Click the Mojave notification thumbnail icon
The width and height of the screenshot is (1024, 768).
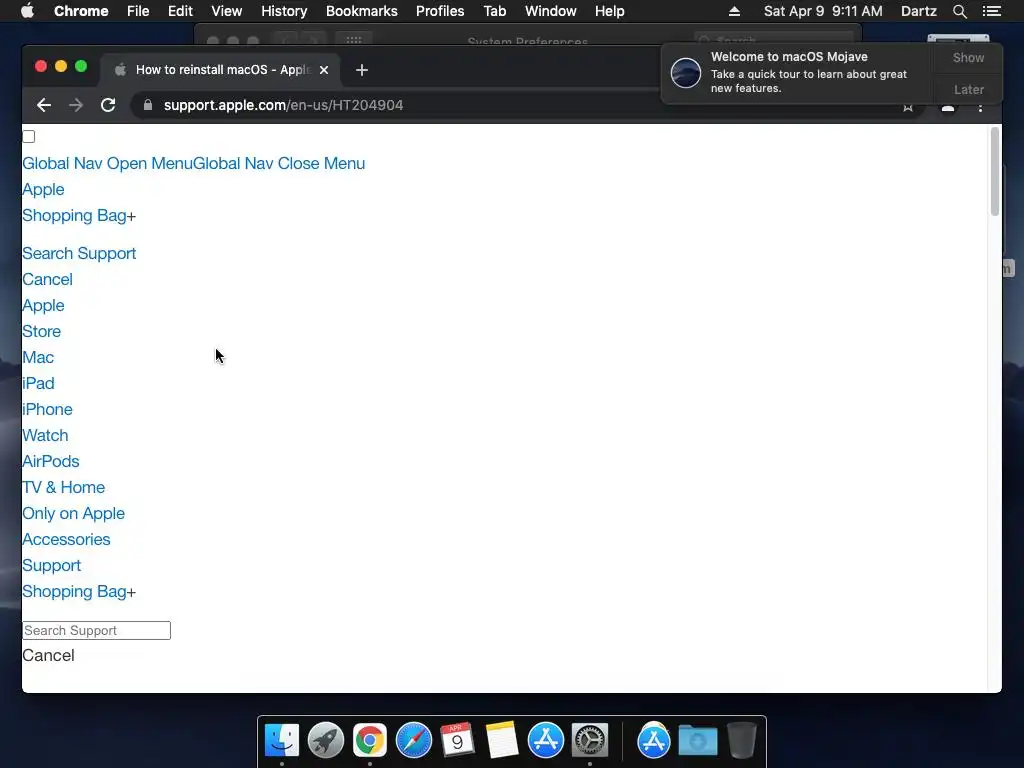pos(686,72)
